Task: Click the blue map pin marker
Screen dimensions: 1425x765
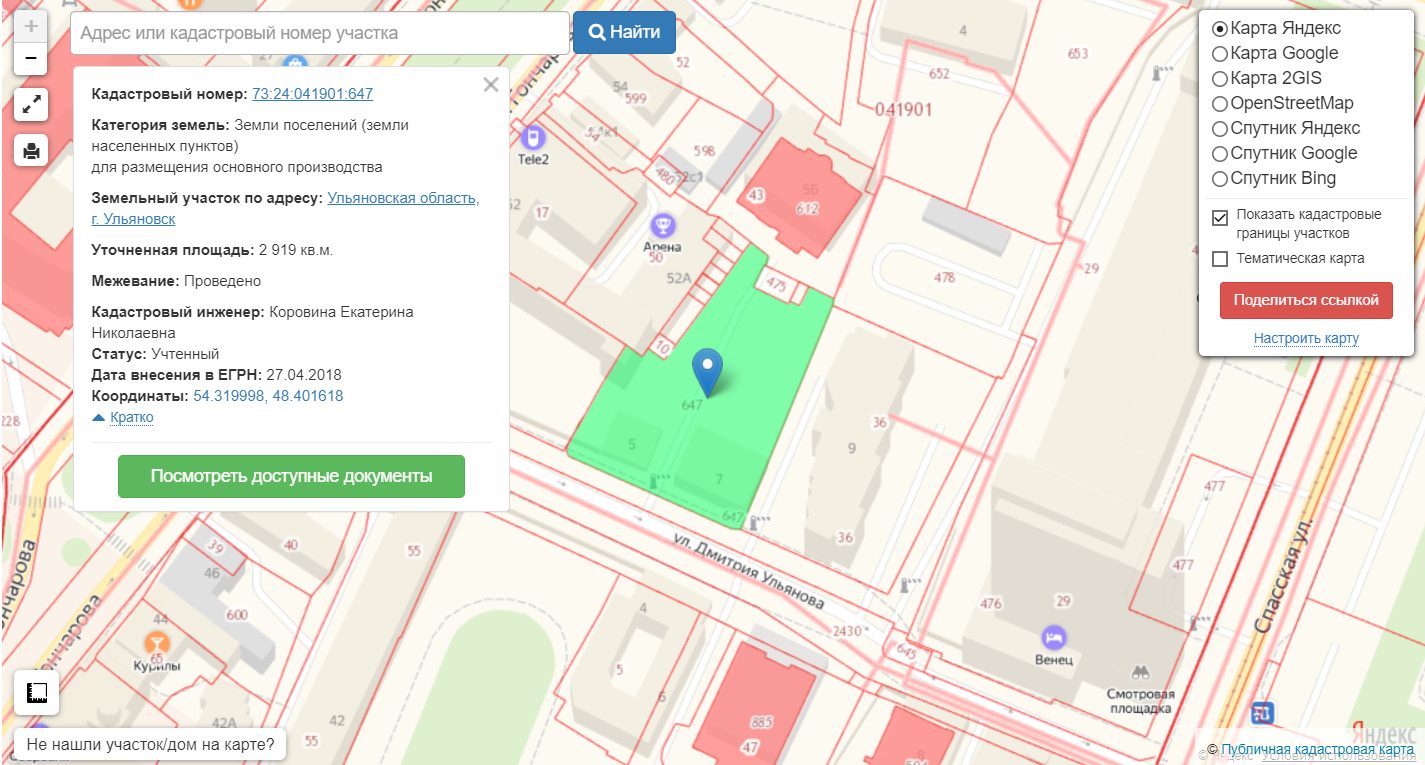Action: point(708,372)
